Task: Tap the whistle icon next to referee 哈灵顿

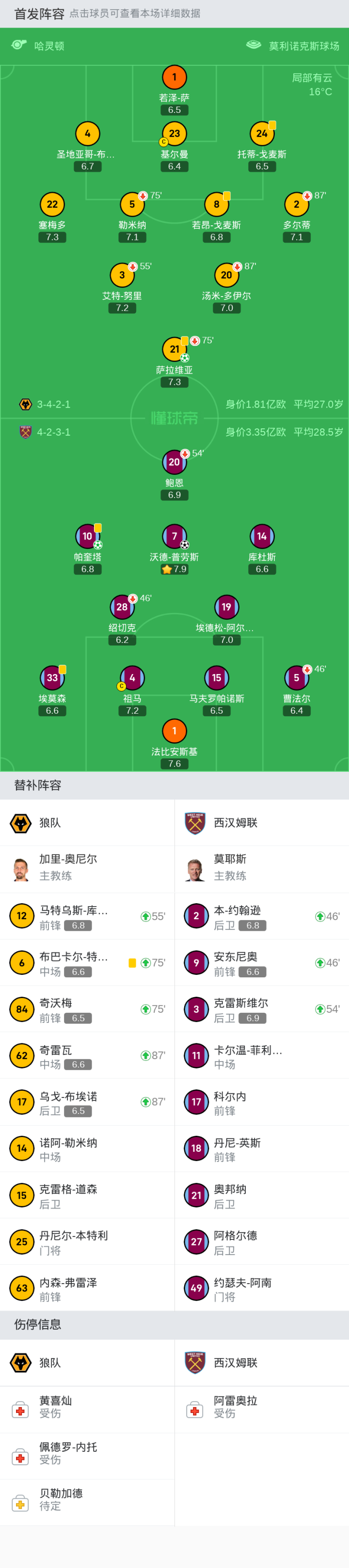Action: click(x=19, y=45)
